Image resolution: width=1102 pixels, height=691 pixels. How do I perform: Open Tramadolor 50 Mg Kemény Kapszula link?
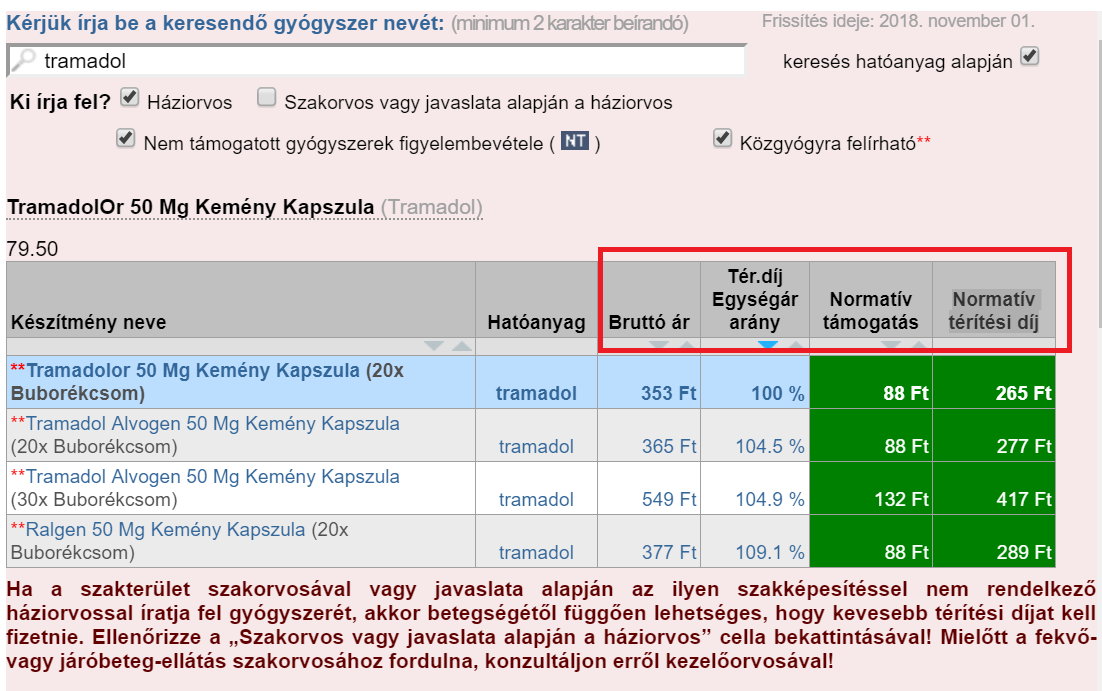193,370
